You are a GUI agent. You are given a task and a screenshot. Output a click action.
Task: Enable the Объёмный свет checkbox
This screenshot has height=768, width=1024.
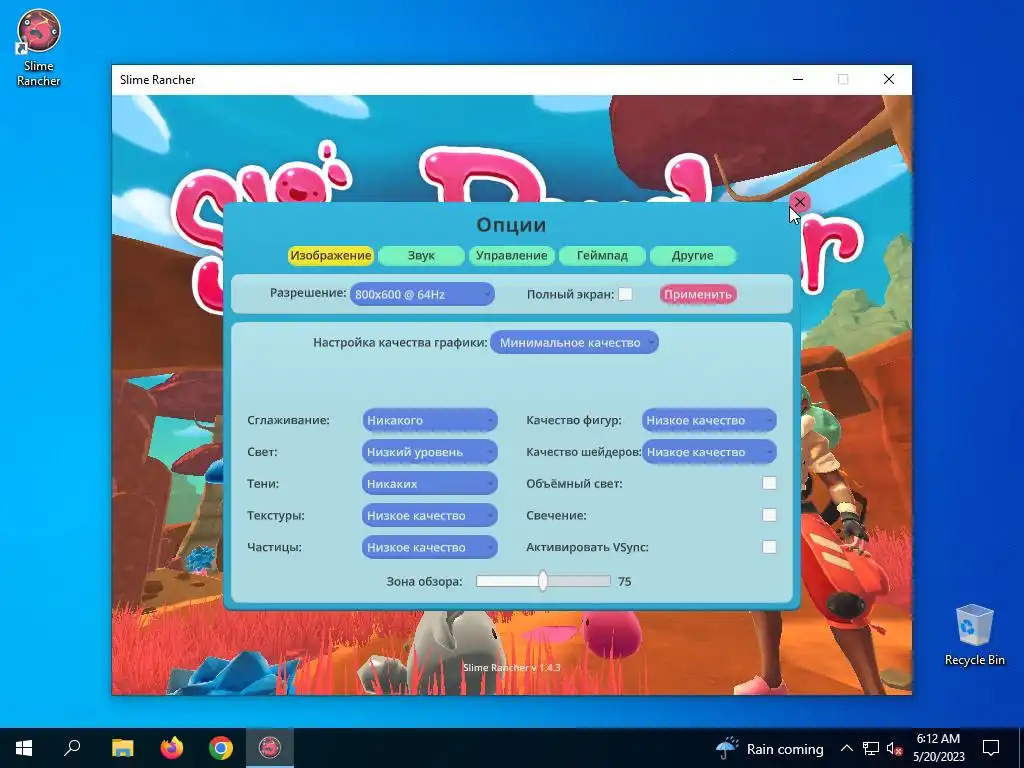769,483
